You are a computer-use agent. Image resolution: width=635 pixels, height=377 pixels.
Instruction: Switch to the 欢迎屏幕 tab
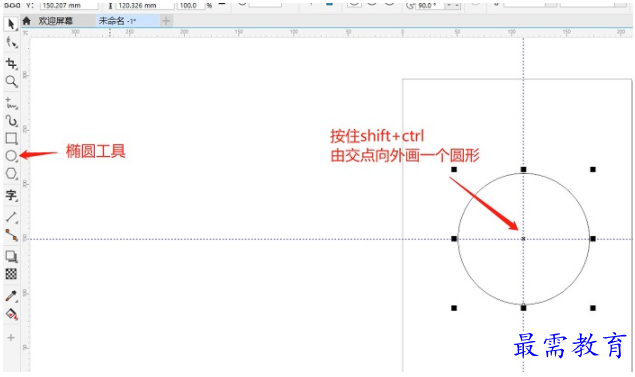[55, 21]
